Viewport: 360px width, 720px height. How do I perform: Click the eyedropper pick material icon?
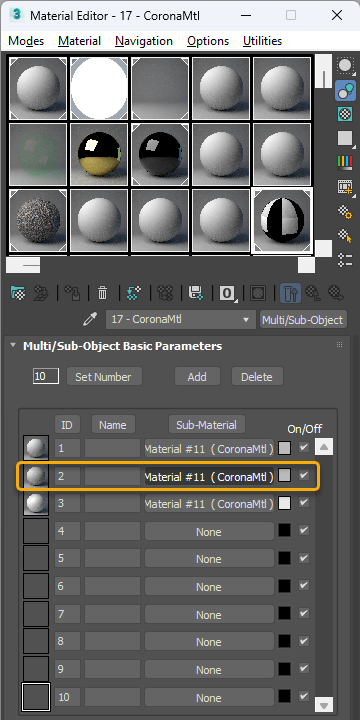pos(90,320)
